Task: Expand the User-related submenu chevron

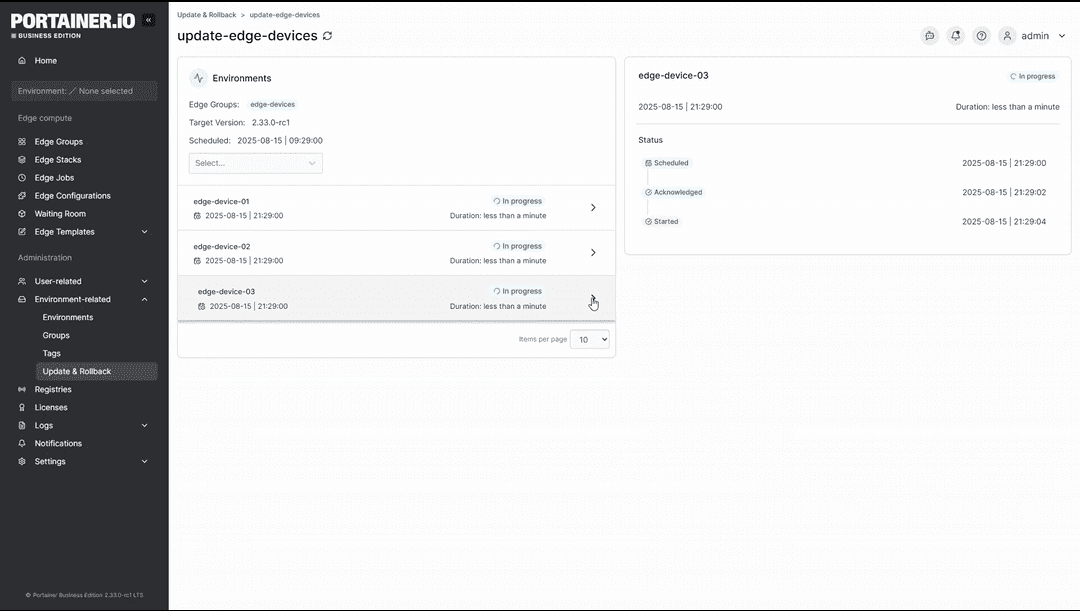Action: point(145,282)
